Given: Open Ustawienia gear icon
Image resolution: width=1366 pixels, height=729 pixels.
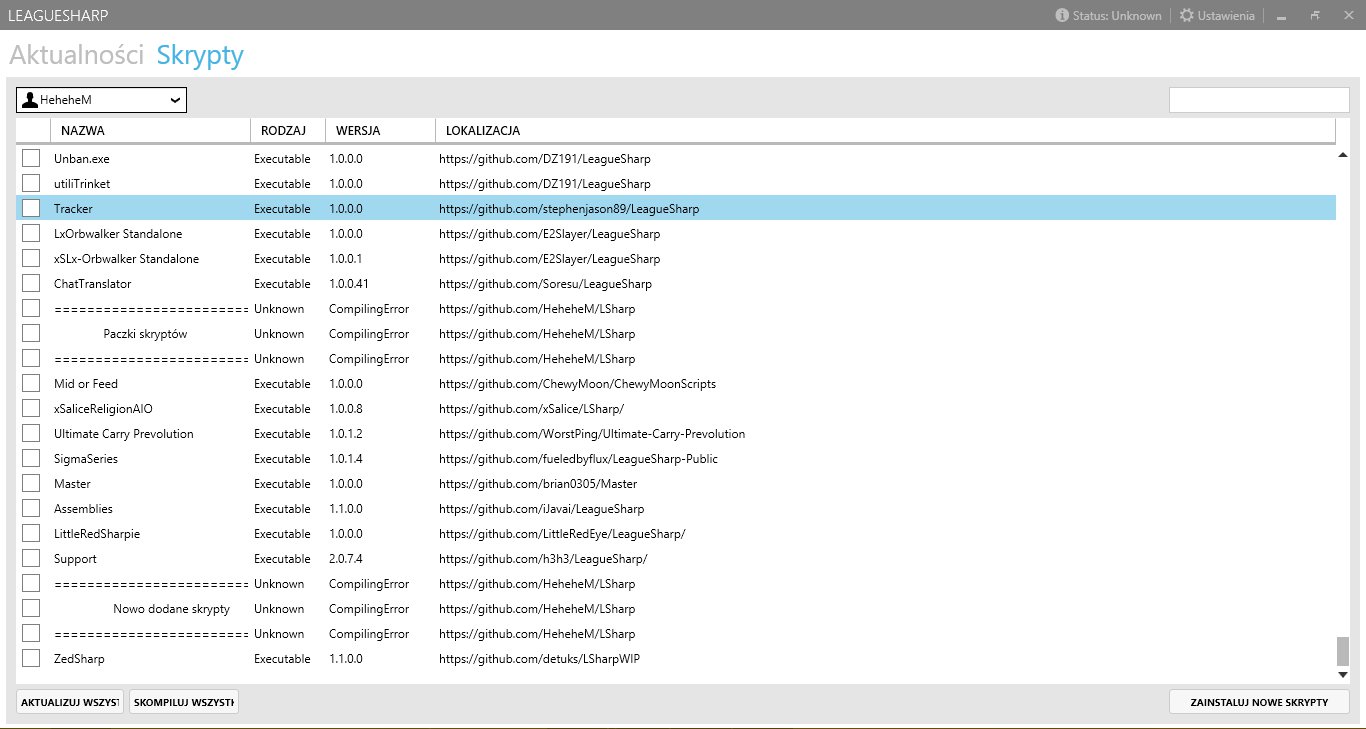Looking at the screenshot, I should tap(1187, 16).
